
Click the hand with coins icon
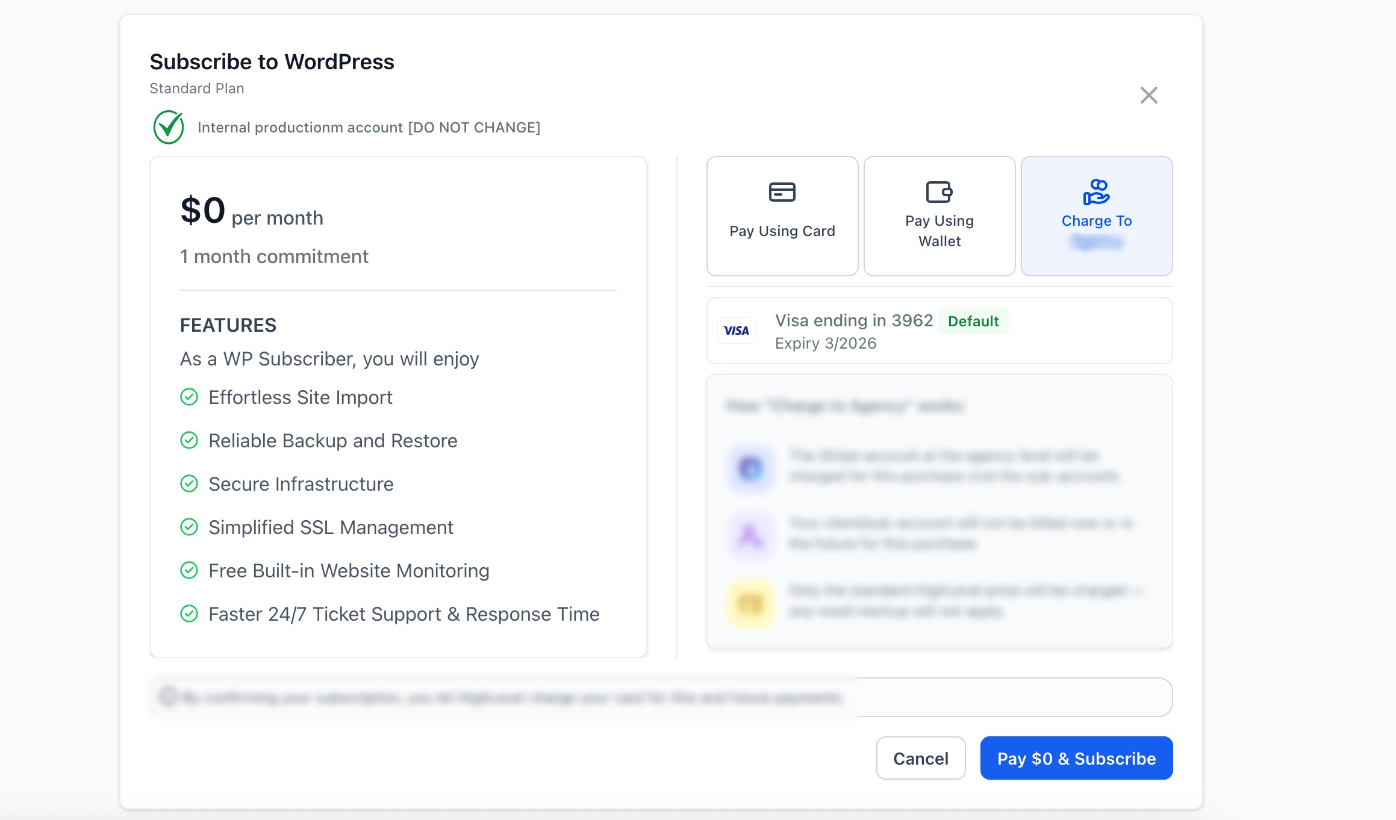(1096, 192)
